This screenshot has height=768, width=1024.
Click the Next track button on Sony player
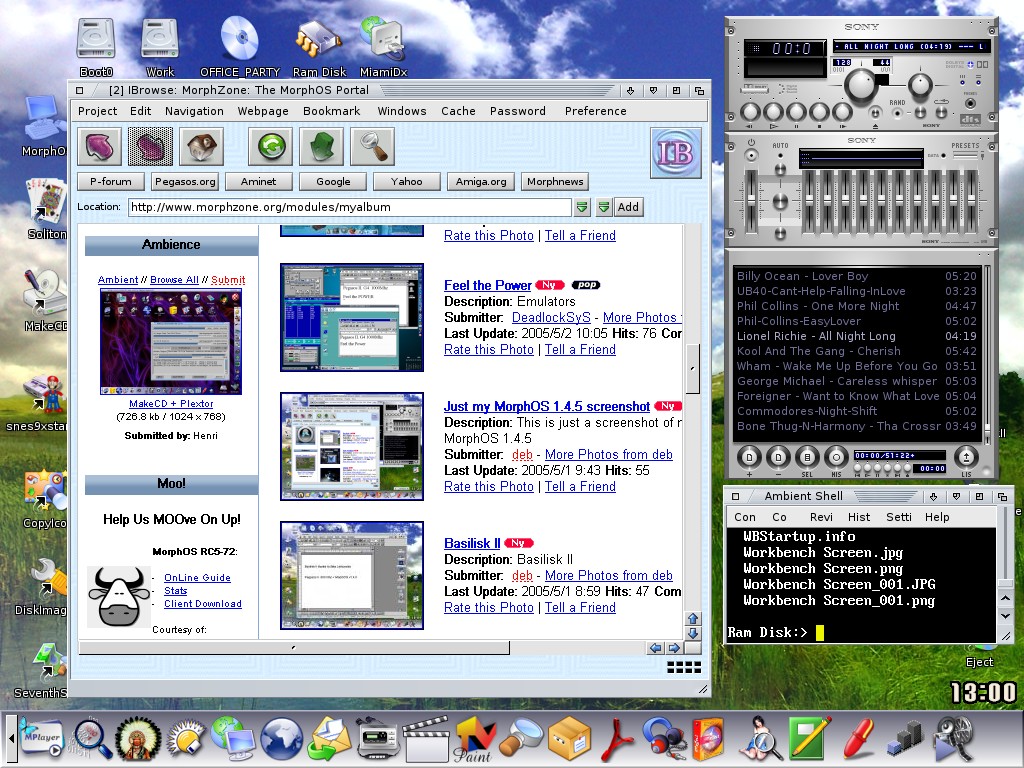coord(842,112)
